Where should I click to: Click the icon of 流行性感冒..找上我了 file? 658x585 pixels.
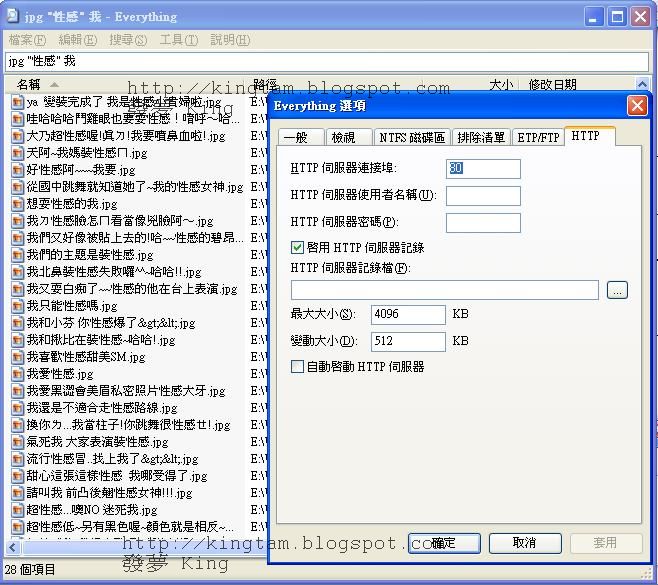click(17, 459)
